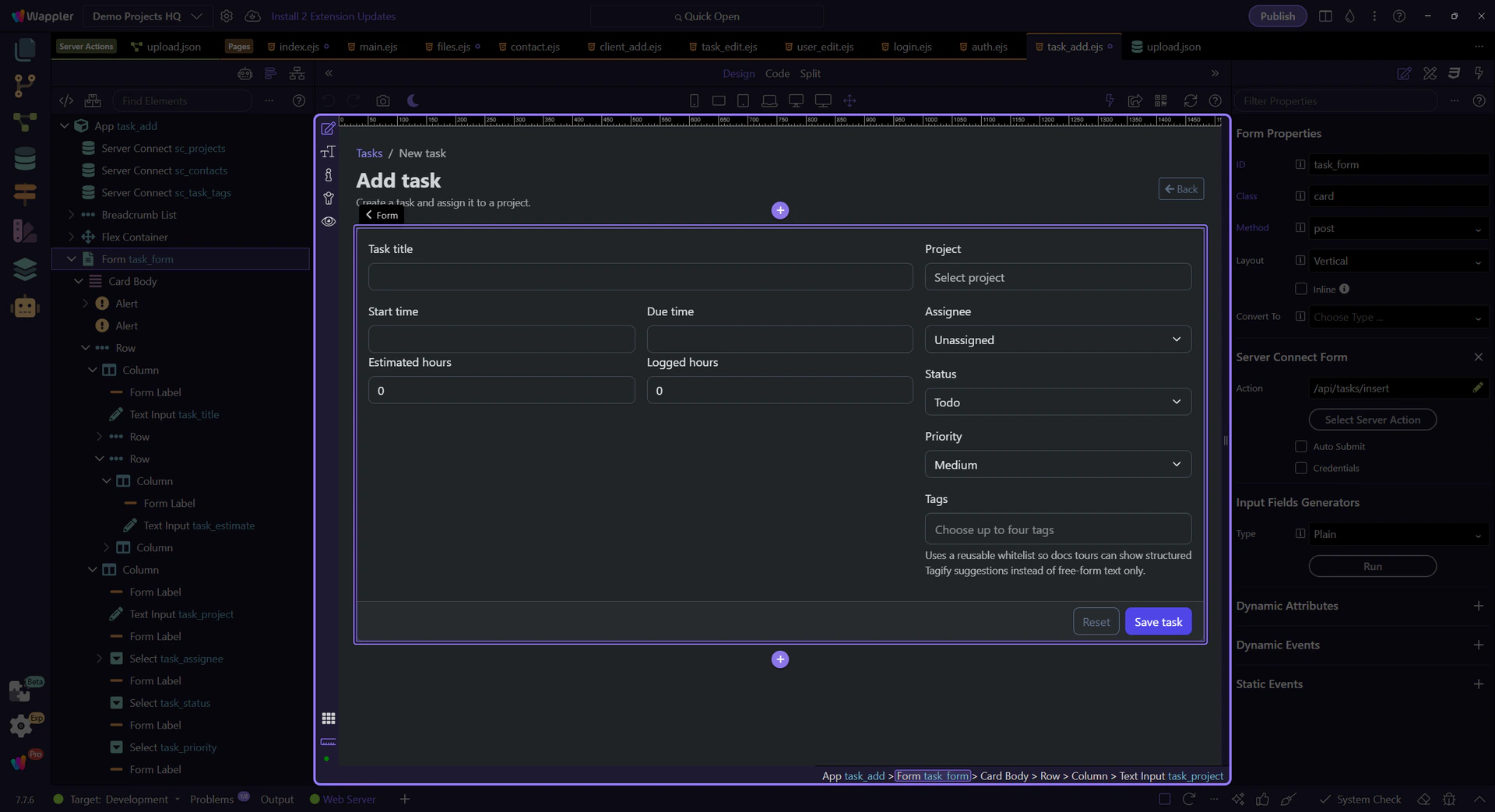Click the camera screenshot icon in toolbar

coord(382,100)
